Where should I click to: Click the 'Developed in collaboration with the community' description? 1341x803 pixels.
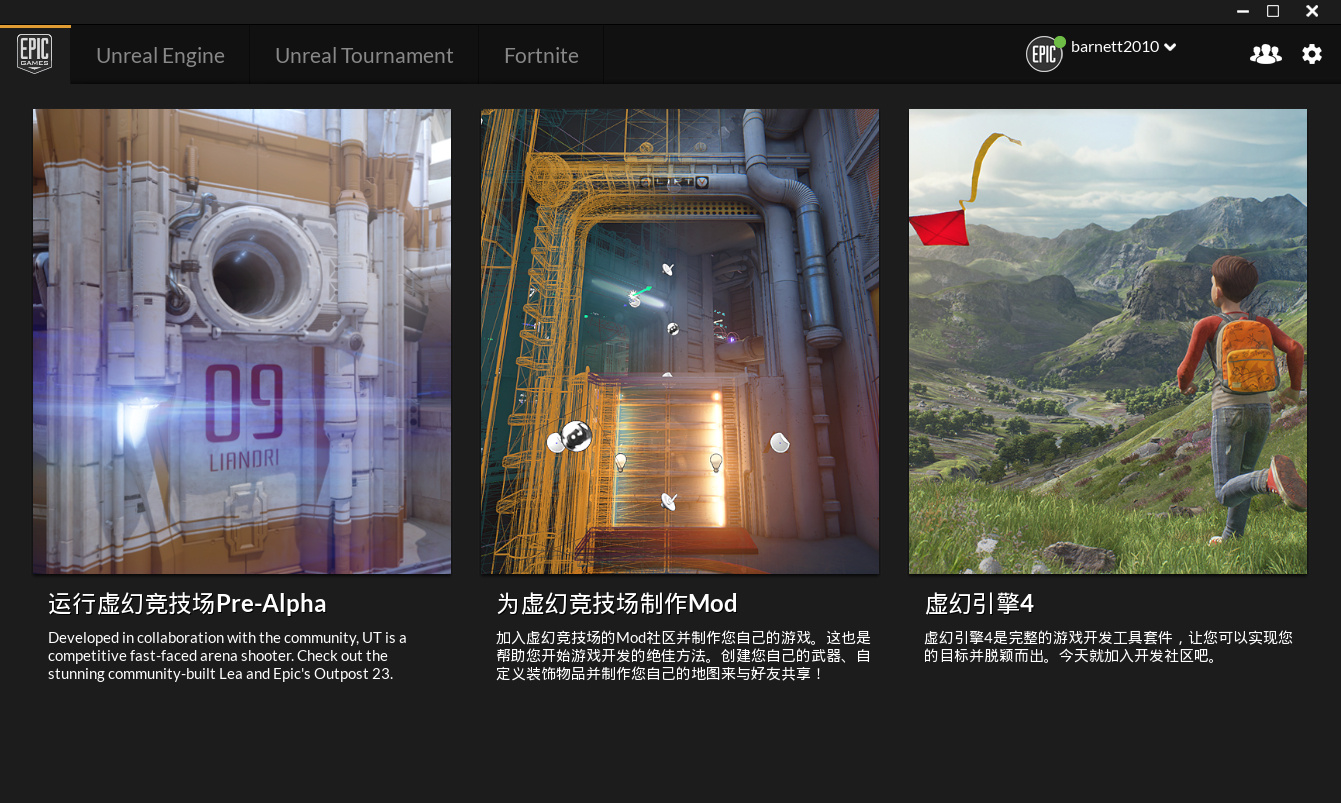click(228, 655)
